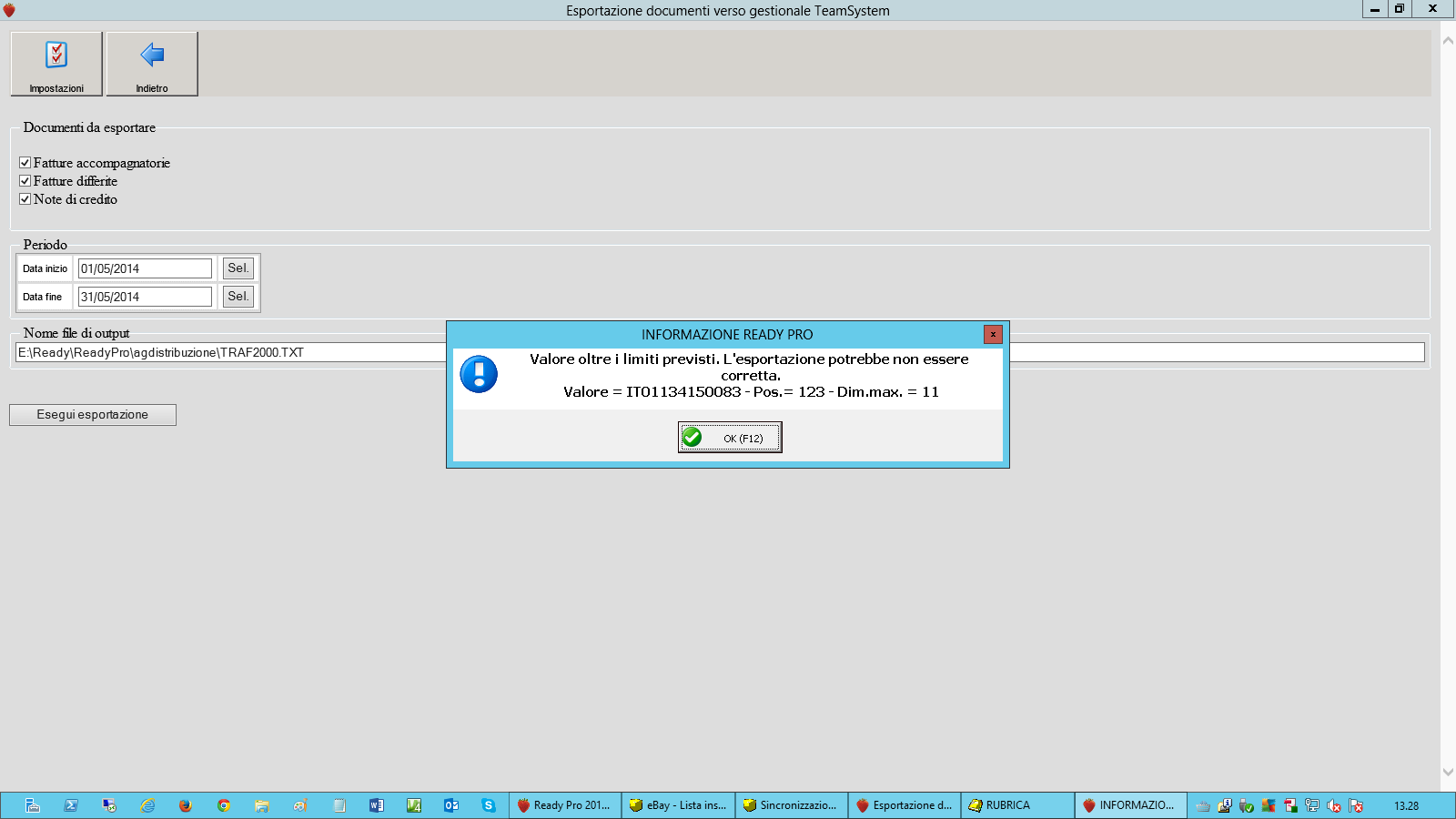Image resolution: width=1456 pixels, height=819 pixels.
Task: Click the muted volume tray icon
Action: tap(1334, 805)
